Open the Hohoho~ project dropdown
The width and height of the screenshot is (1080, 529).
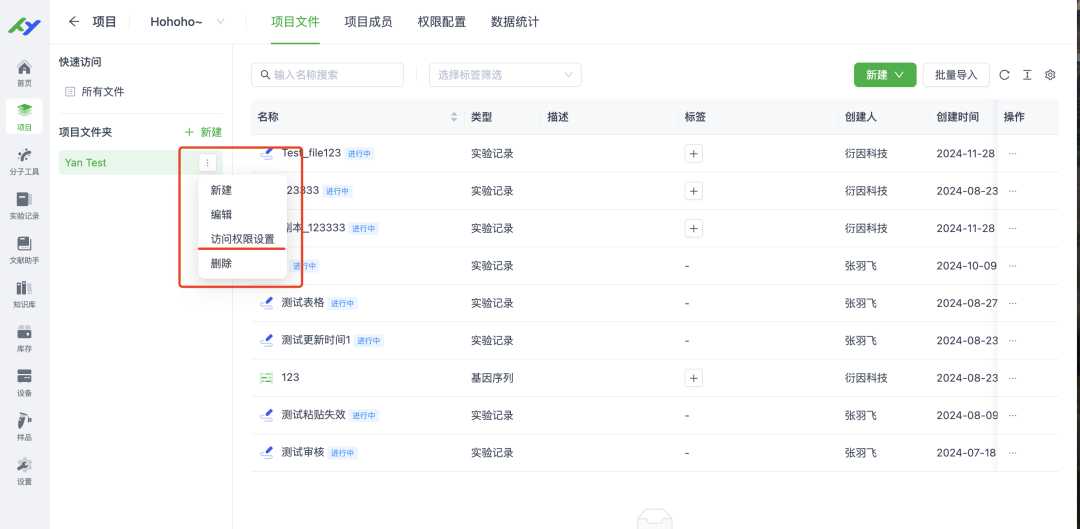coord(187,22)
